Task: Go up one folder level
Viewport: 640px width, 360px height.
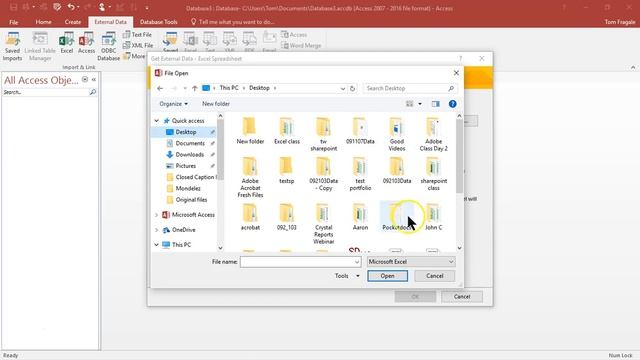Action: (195, 88)
